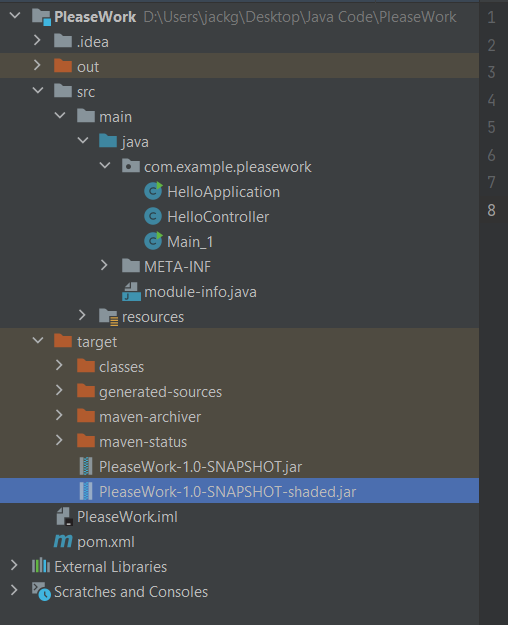Click the PleaseWork-1.0-SNAPSHOT.jar archive icon
Viewport: 508px width, 625px height.
pyautogui.click(x=86, y=466)
